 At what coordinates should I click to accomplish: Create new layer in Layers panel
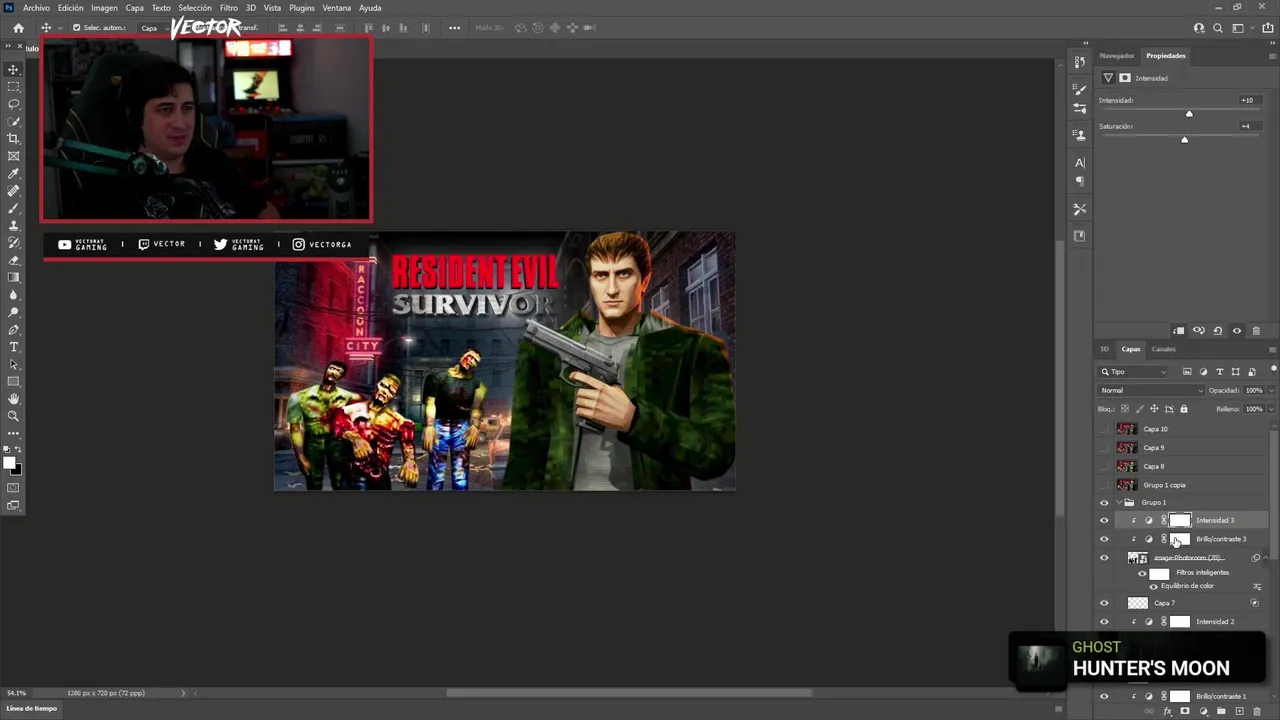[x=1239, y=712]
